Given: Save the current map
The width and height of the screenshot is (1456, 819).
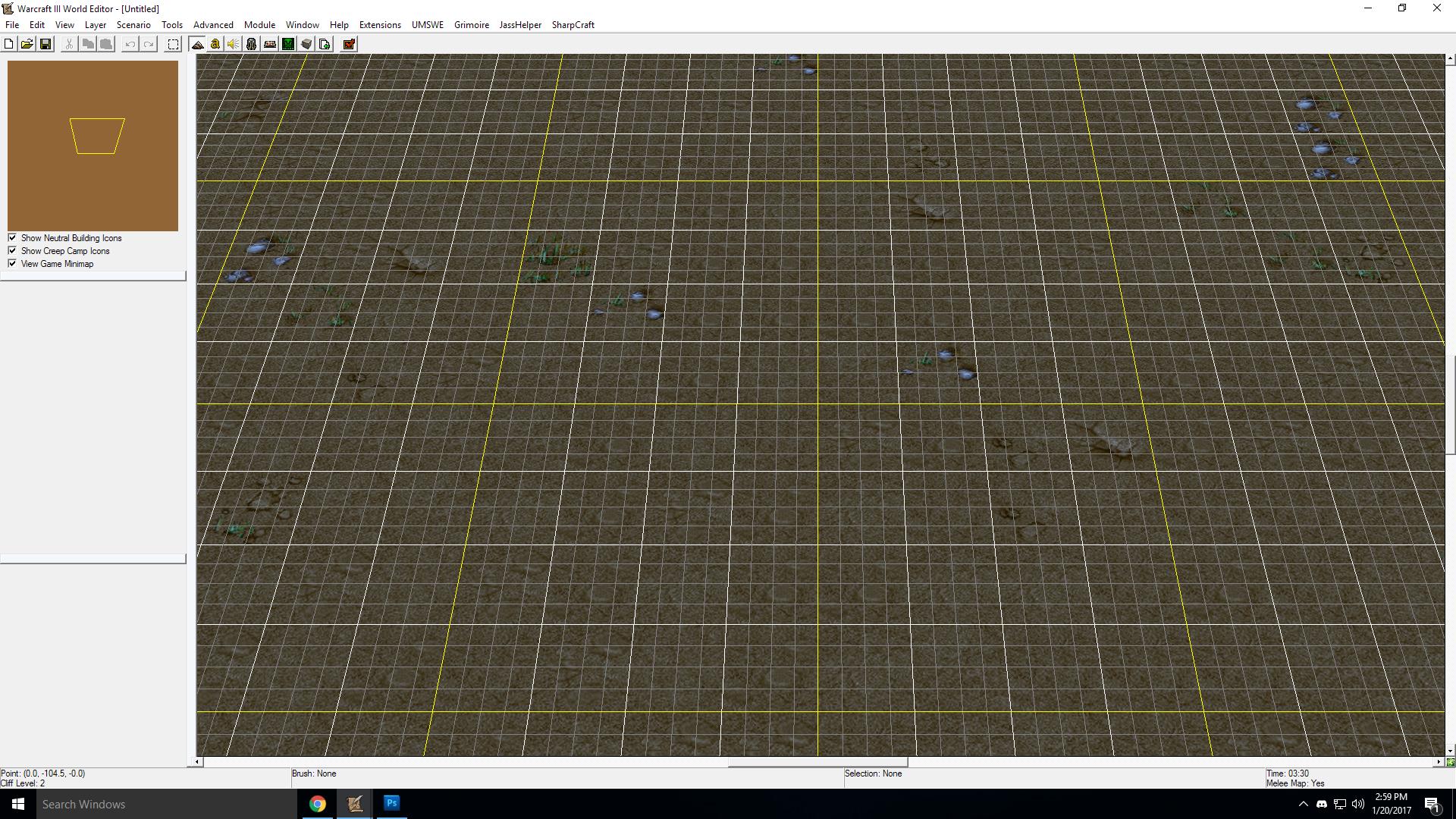Looking at the screenshot, I should click(45, 44).
